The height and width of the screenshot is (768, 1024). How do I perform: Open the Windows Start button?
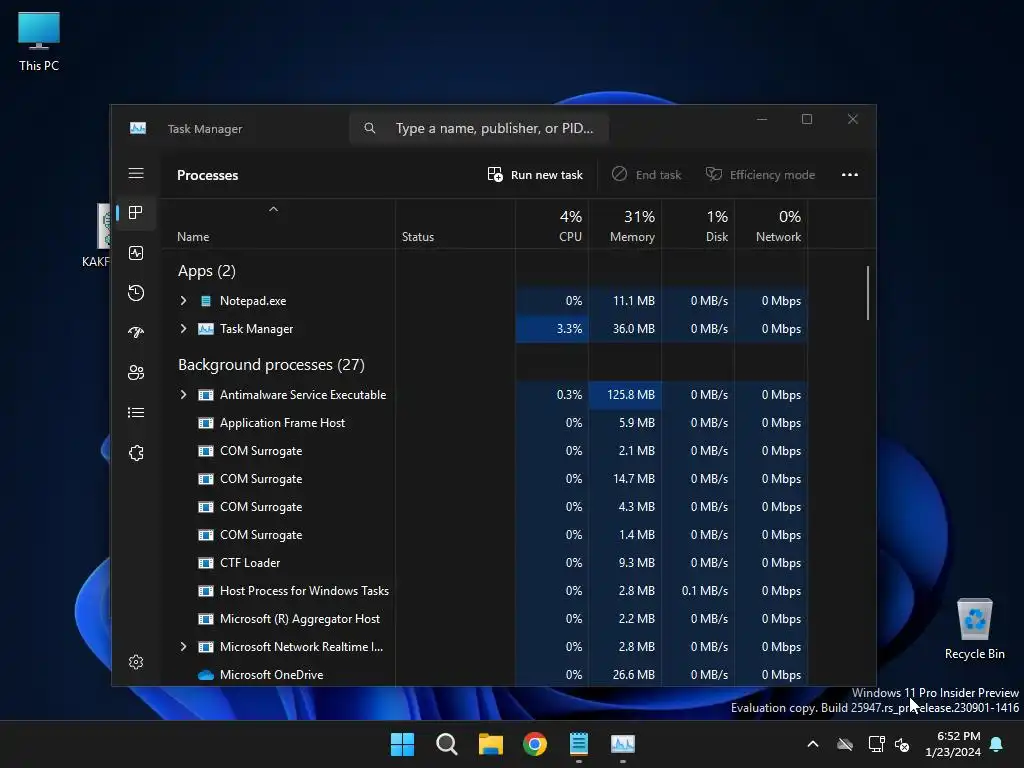coord(402,744)
